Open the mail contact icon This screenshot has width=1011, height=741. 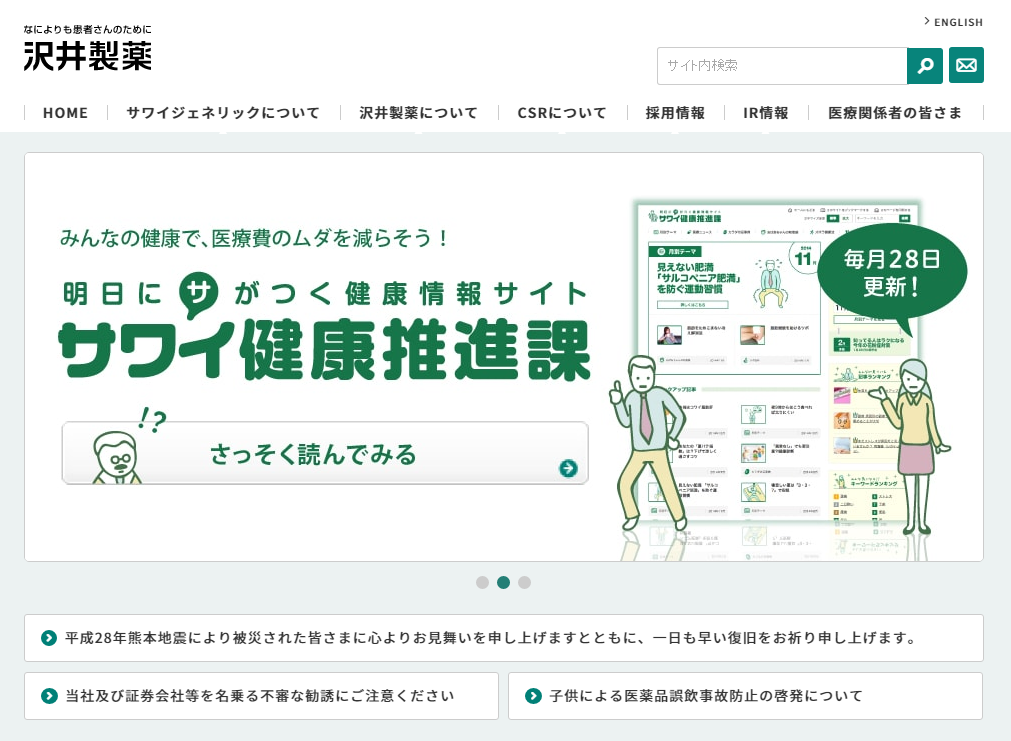[x=966, y=65]
